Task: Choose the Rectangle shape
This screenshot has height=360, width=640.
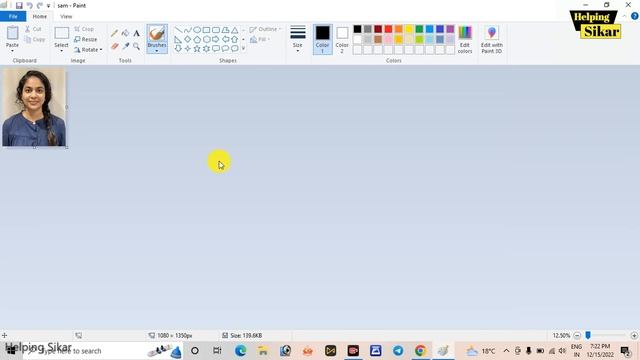Action: tap(207, 30)
